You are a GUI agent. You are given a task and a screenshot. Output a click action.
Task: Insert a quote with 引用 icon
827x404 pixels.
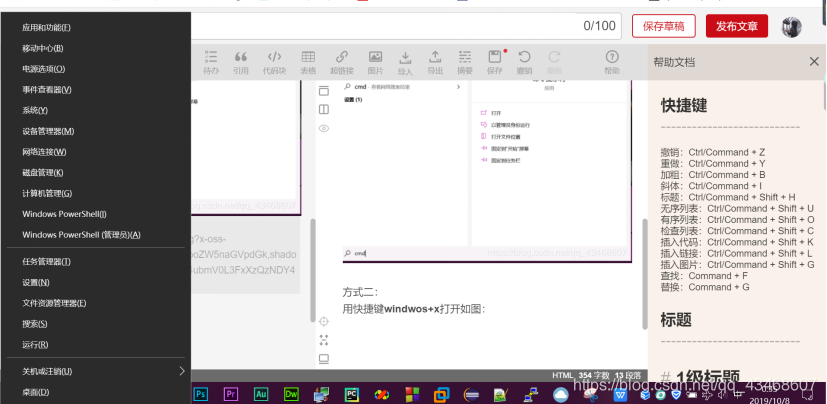tap(241, 62)
